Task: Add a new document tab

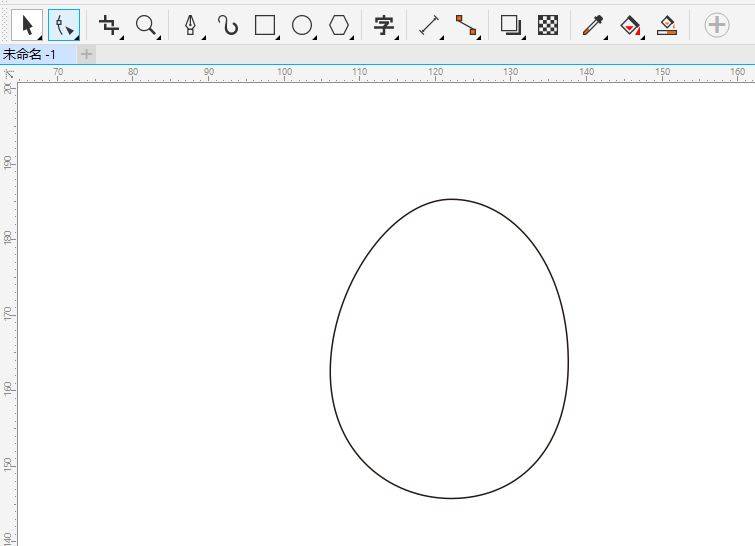Action: (x=87, y=54)
